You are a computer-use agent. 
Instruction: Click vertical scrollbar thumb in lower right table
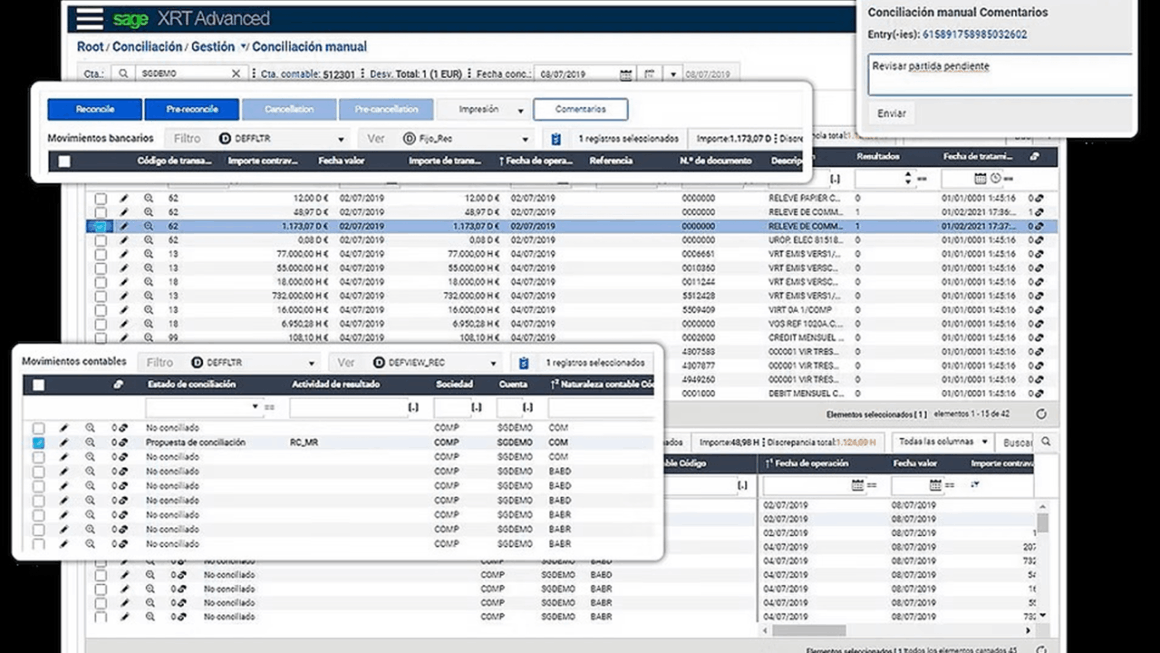click(x=1042, y=524)
